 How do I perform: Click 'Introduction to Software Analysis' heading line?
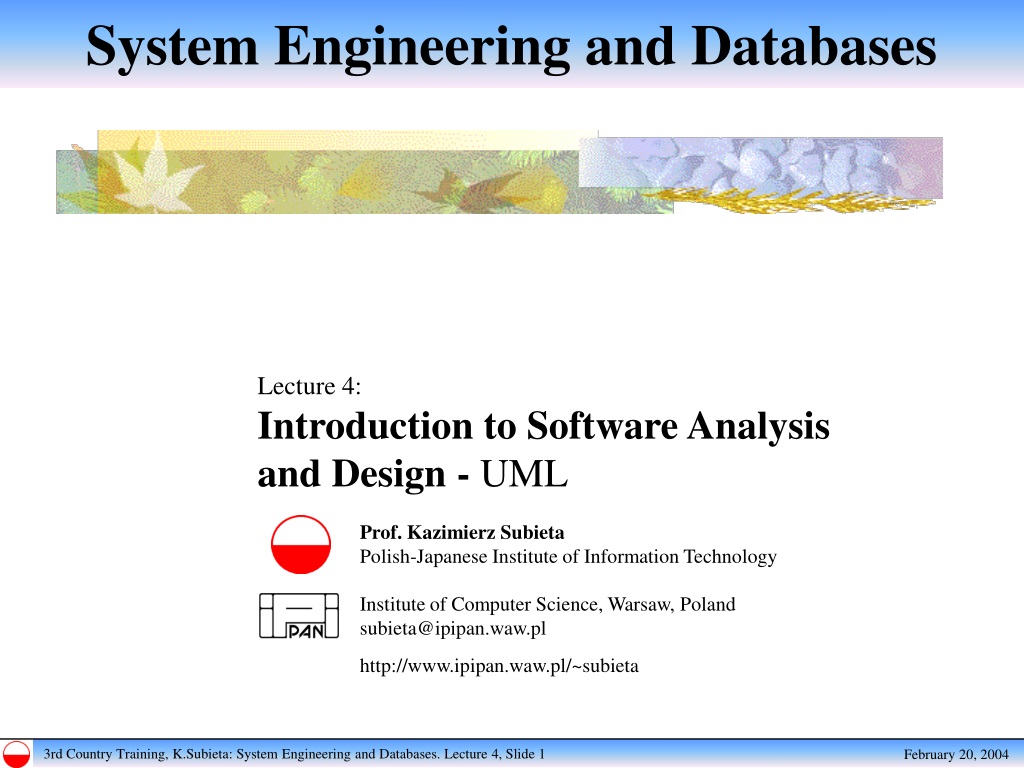[x=543, y=426]
